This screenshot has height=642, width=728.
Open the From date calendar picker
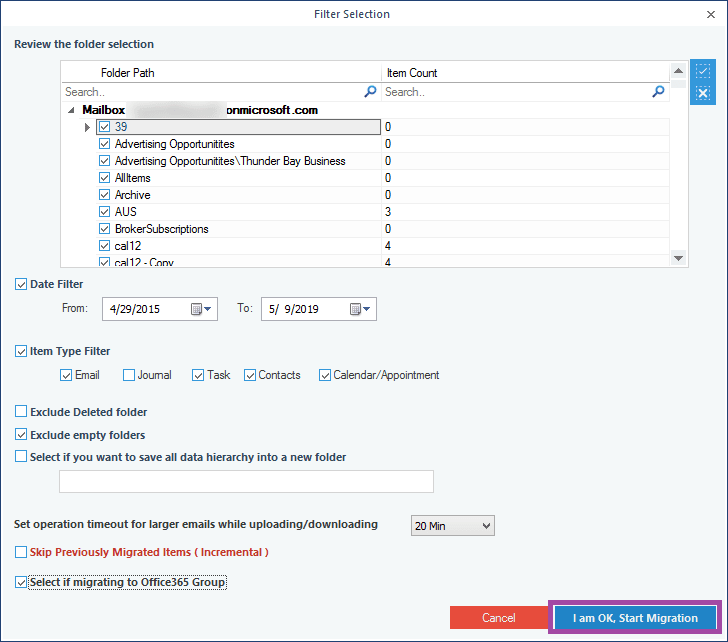pyautogui.click(x=203, y=309)
